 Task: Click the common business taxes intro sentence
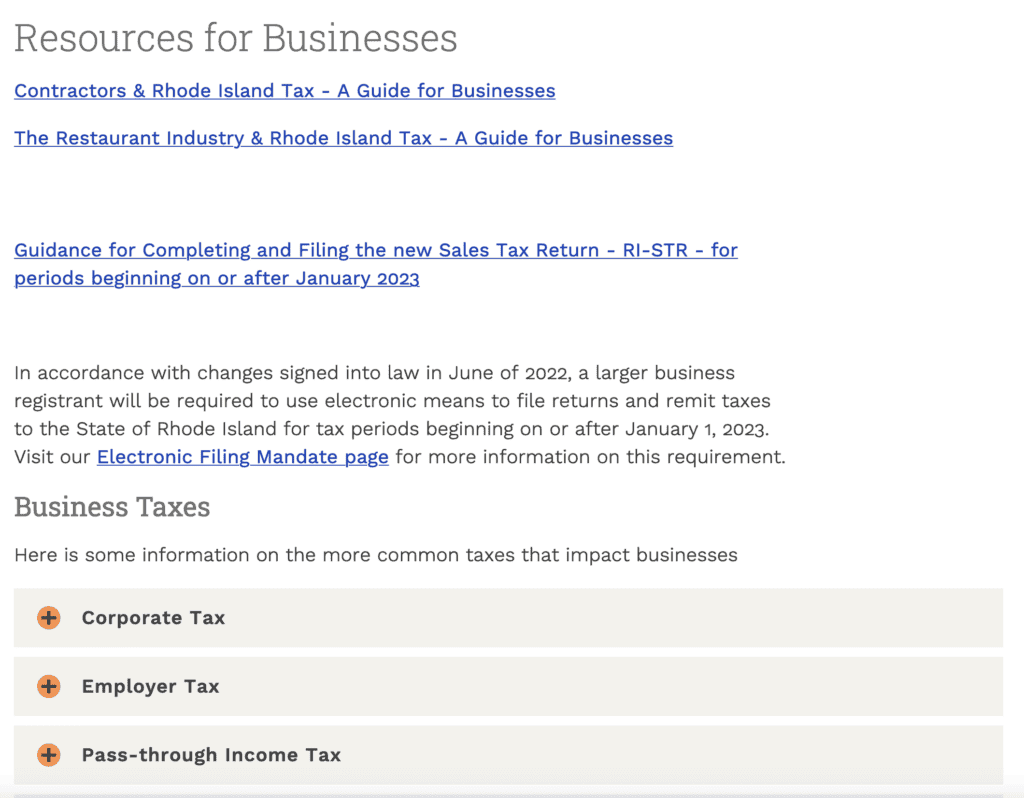pyautogui.click(x=375, y=555)
